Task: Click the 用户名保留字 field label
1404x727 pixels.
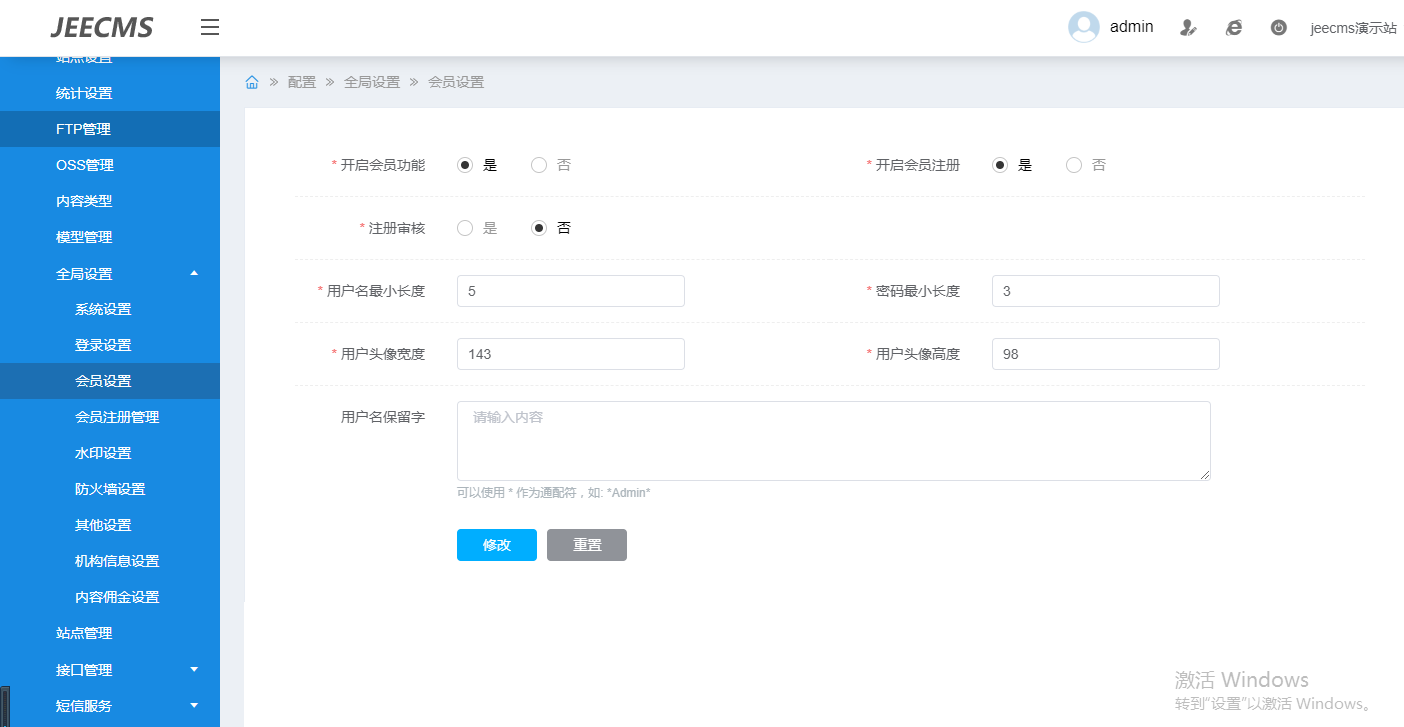Action: tap(383, 417)
